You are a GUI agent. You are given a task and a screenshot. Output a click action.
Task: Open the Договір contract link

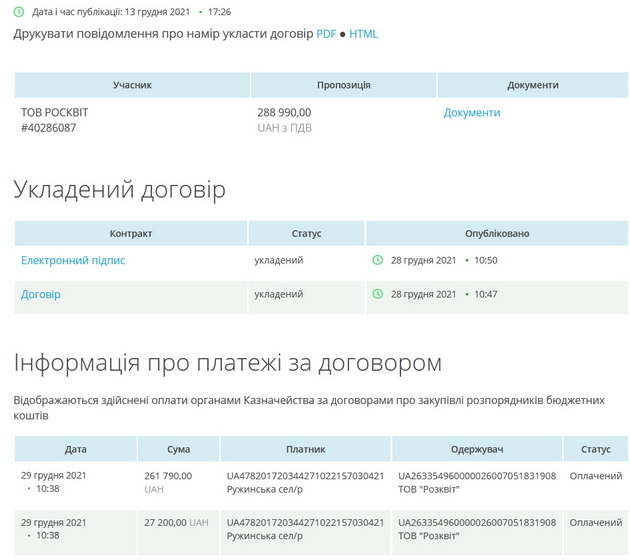41,294
